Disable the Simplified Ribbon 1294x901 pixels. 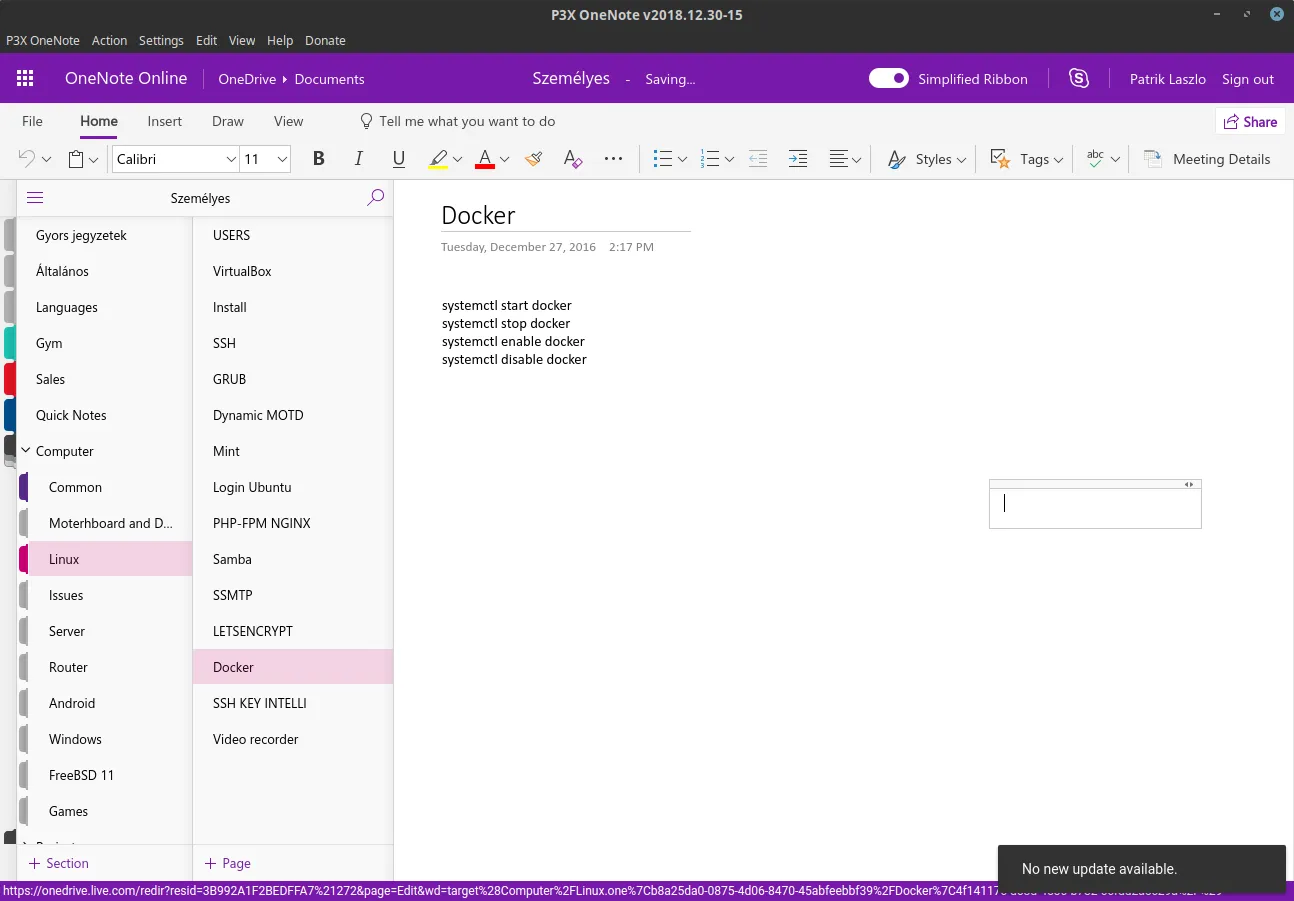pos(888,78)
